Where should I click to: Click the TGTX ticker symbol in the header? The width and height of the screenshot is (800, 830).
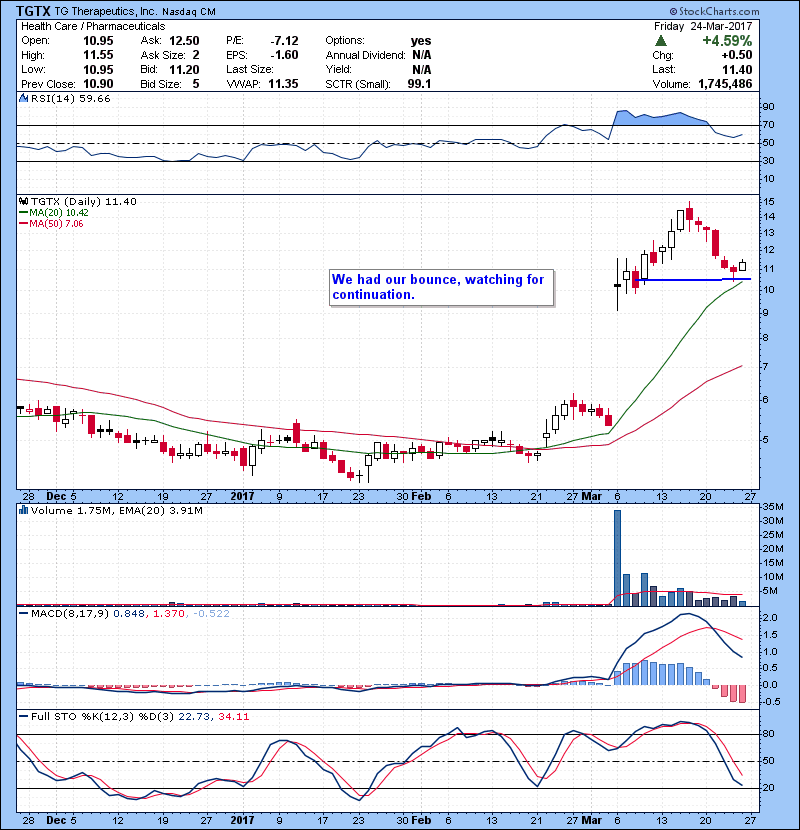pyautogui.click(x=33, y=11)
